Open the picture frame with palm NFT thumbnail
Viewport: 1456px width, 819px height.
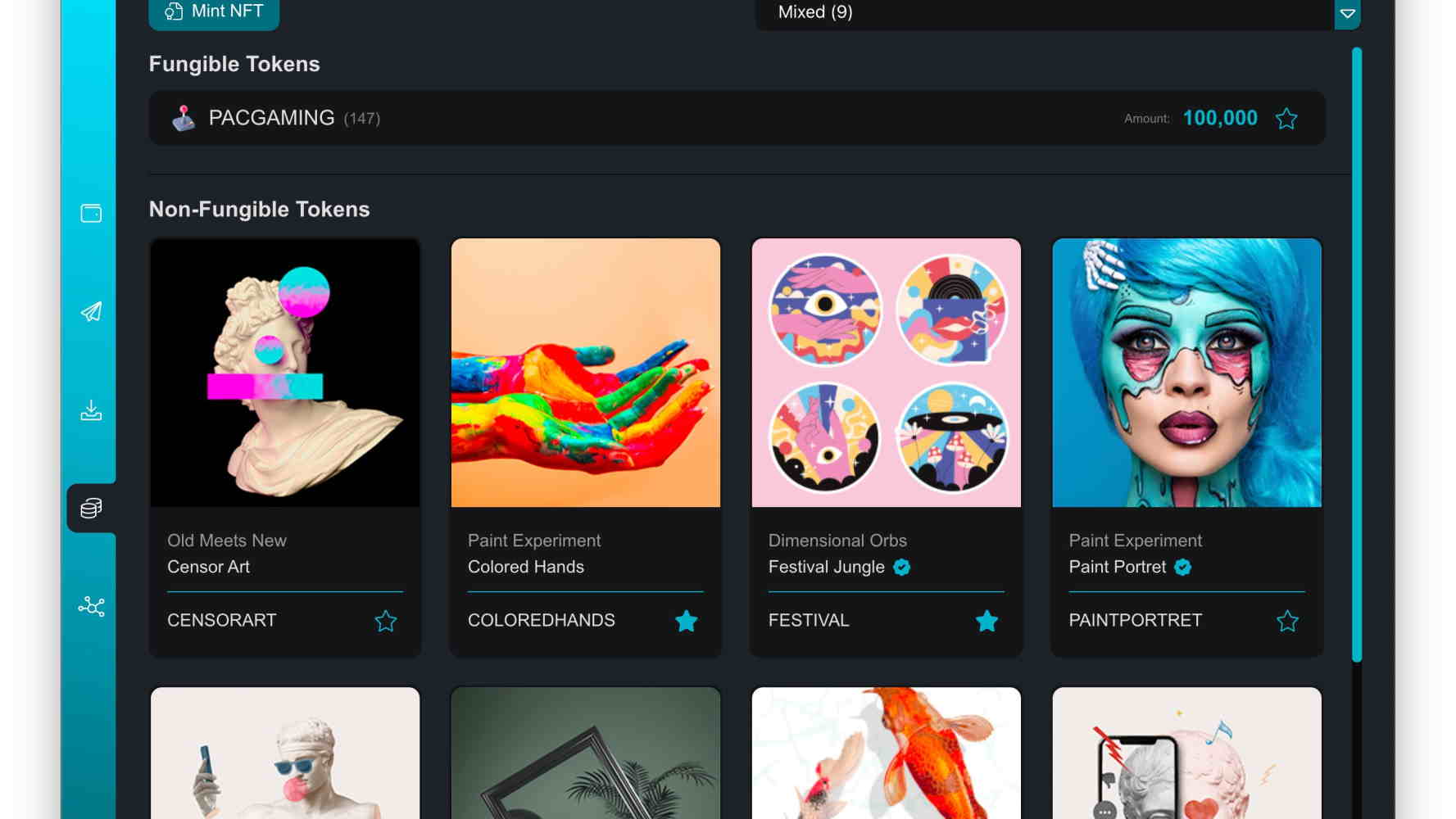click(x=586, y=753)
